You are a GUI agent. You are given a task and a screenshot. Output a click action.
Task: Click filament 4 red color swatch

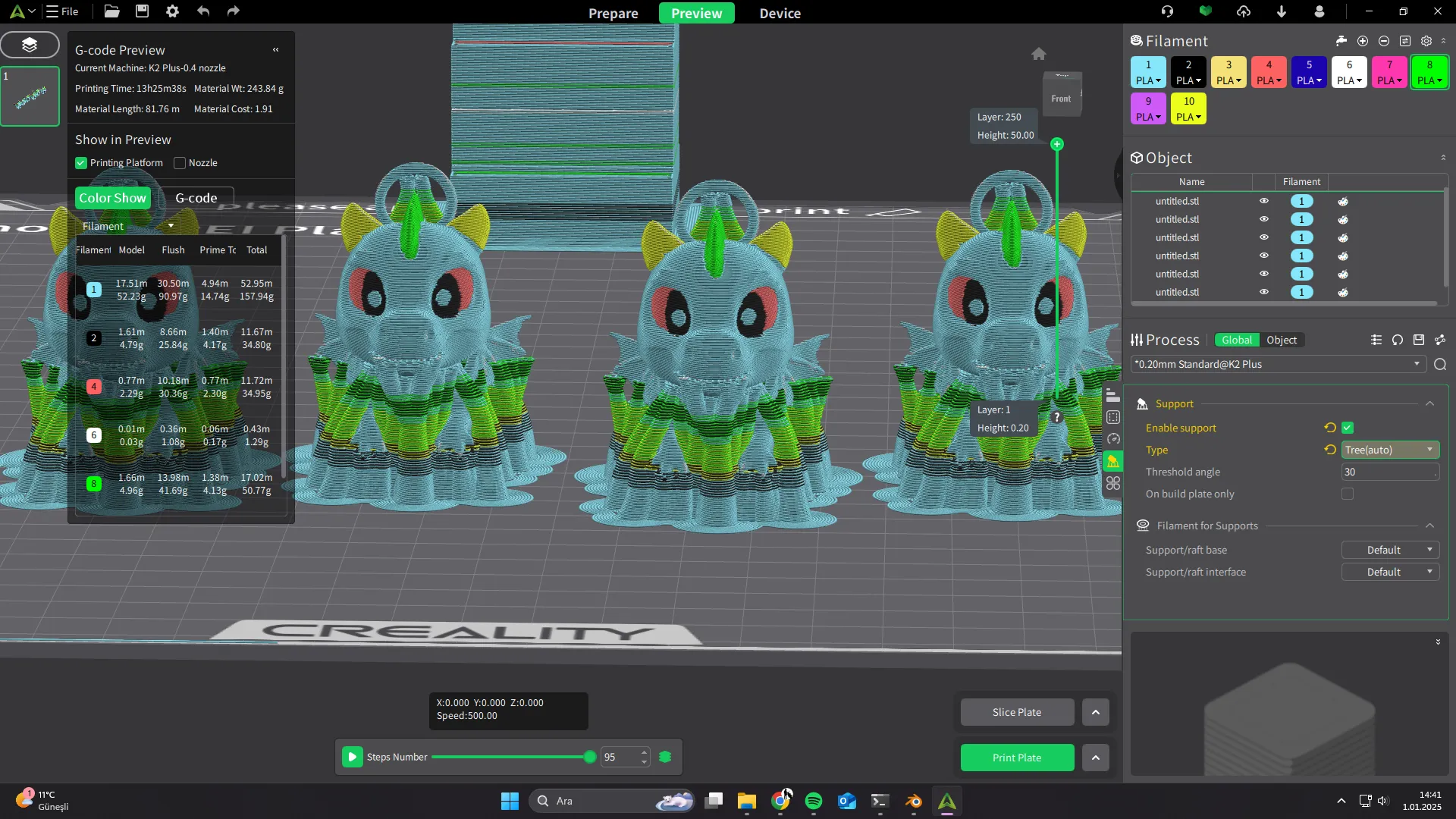(x=1268, y=65)
